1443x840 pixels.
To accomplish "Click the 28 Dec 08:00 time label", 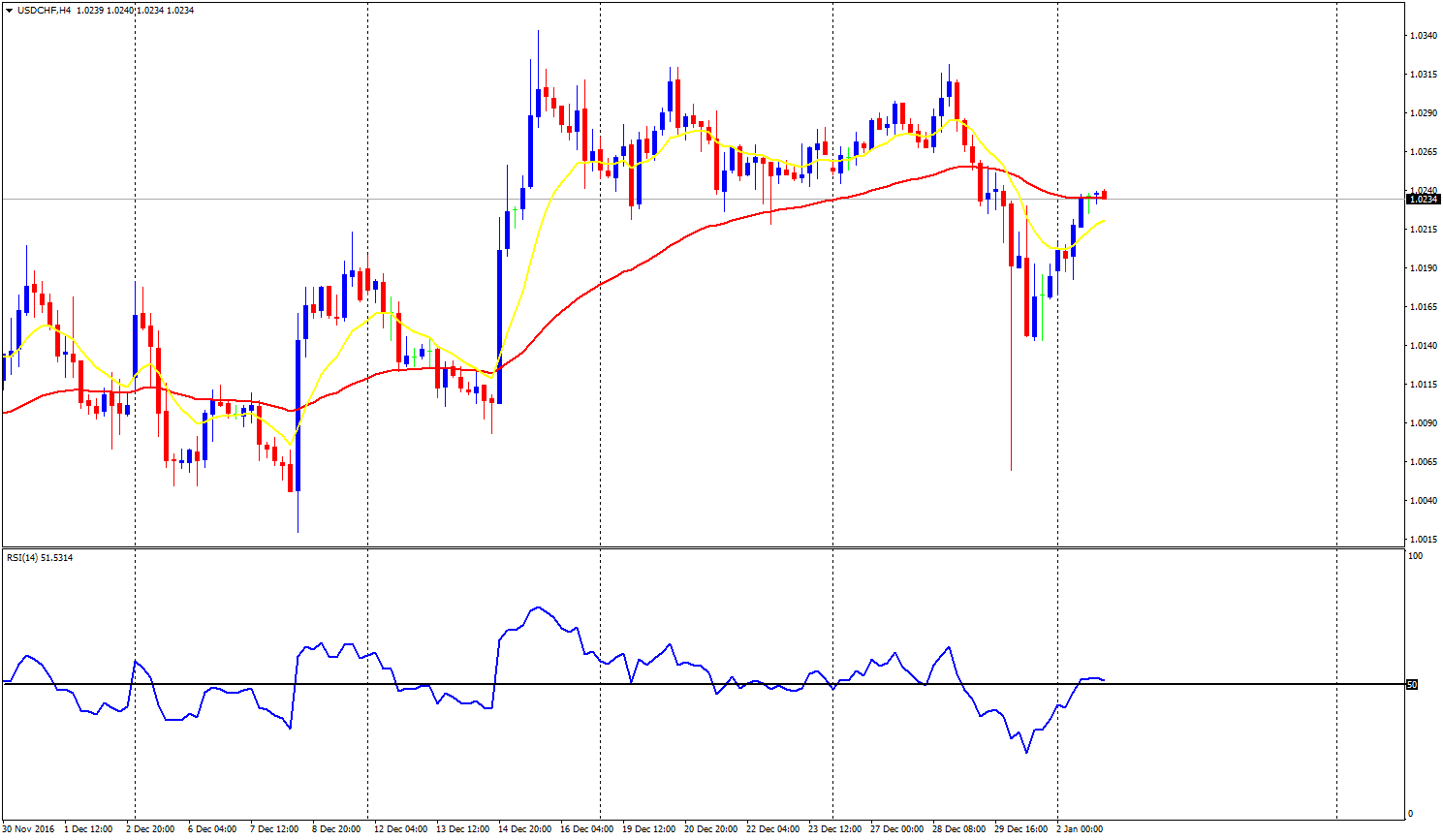I will pos(958,829).
